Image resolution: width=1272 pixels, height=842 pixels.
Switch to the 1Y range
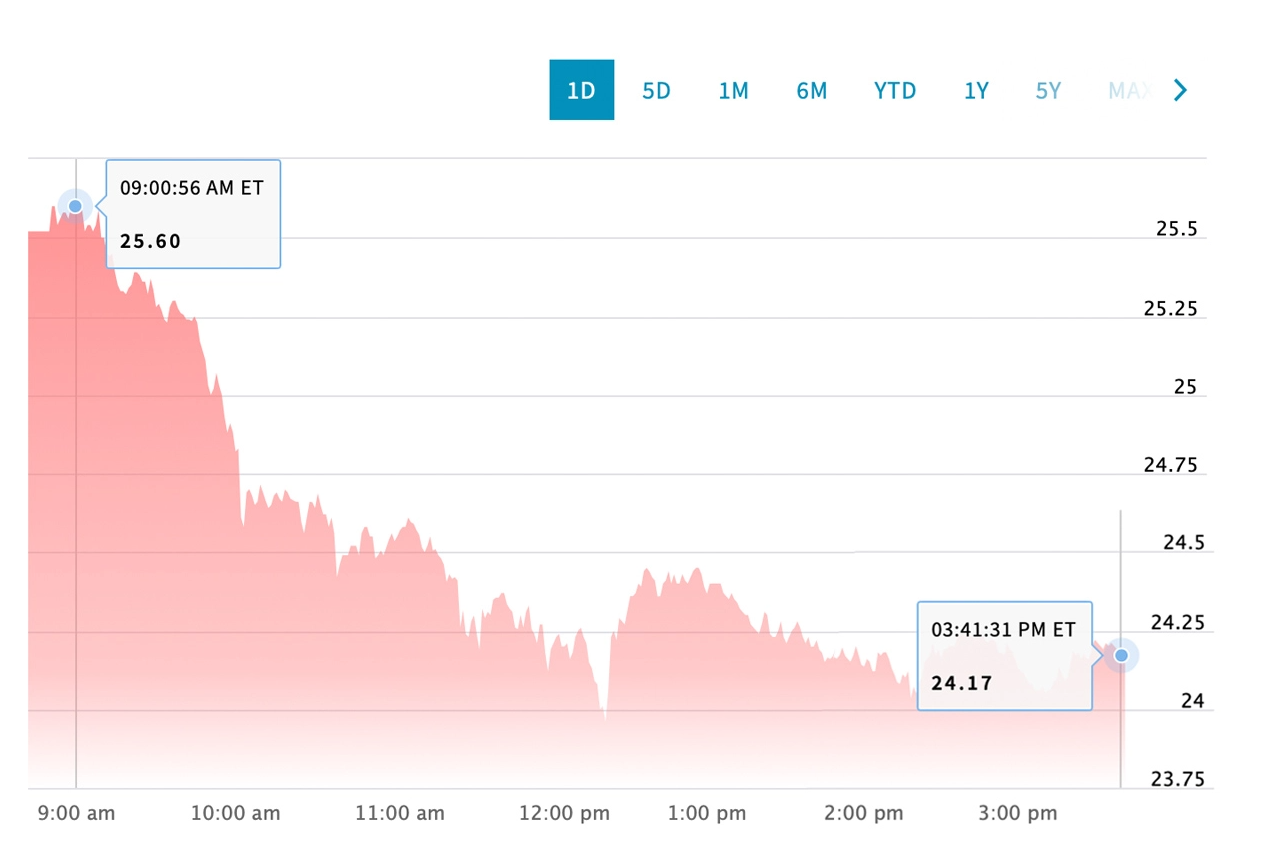(x=976, y=90)
